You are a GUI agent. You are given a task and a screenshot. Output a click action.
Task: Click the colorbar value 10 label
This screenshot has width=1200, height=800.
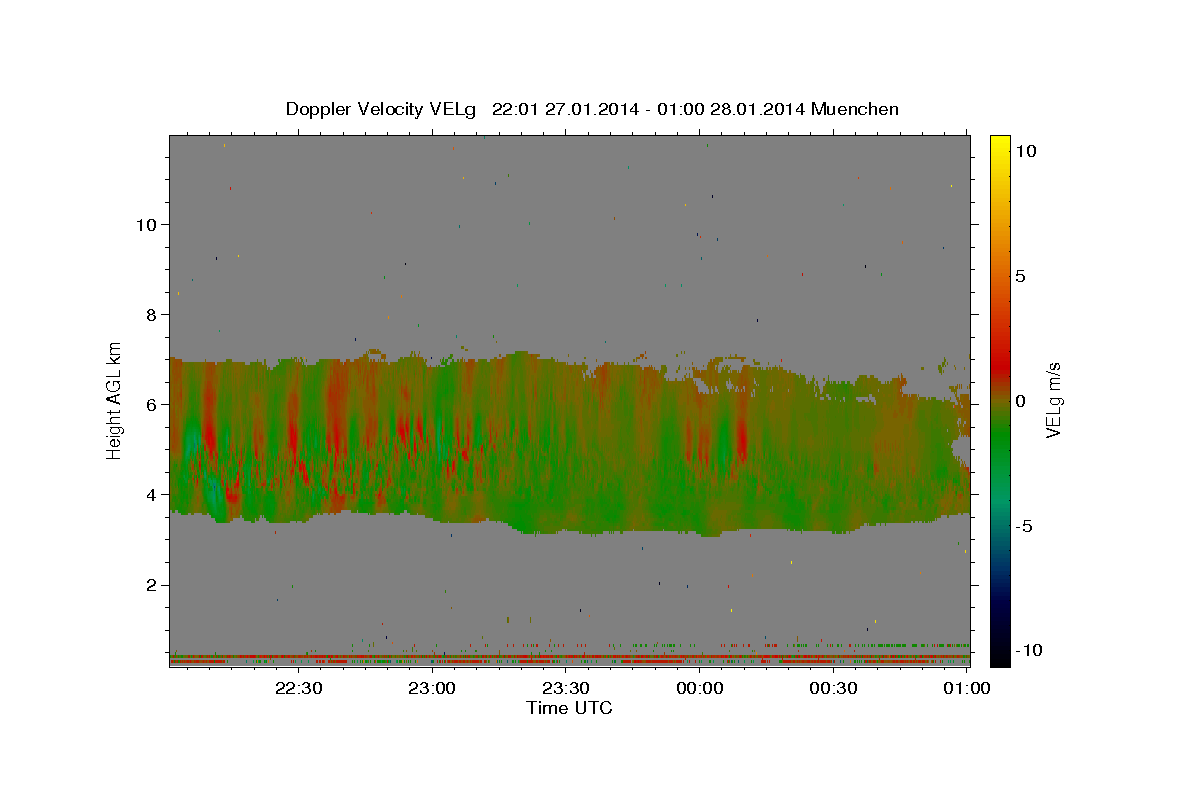pyautogui.click(x=1025, y=151)
